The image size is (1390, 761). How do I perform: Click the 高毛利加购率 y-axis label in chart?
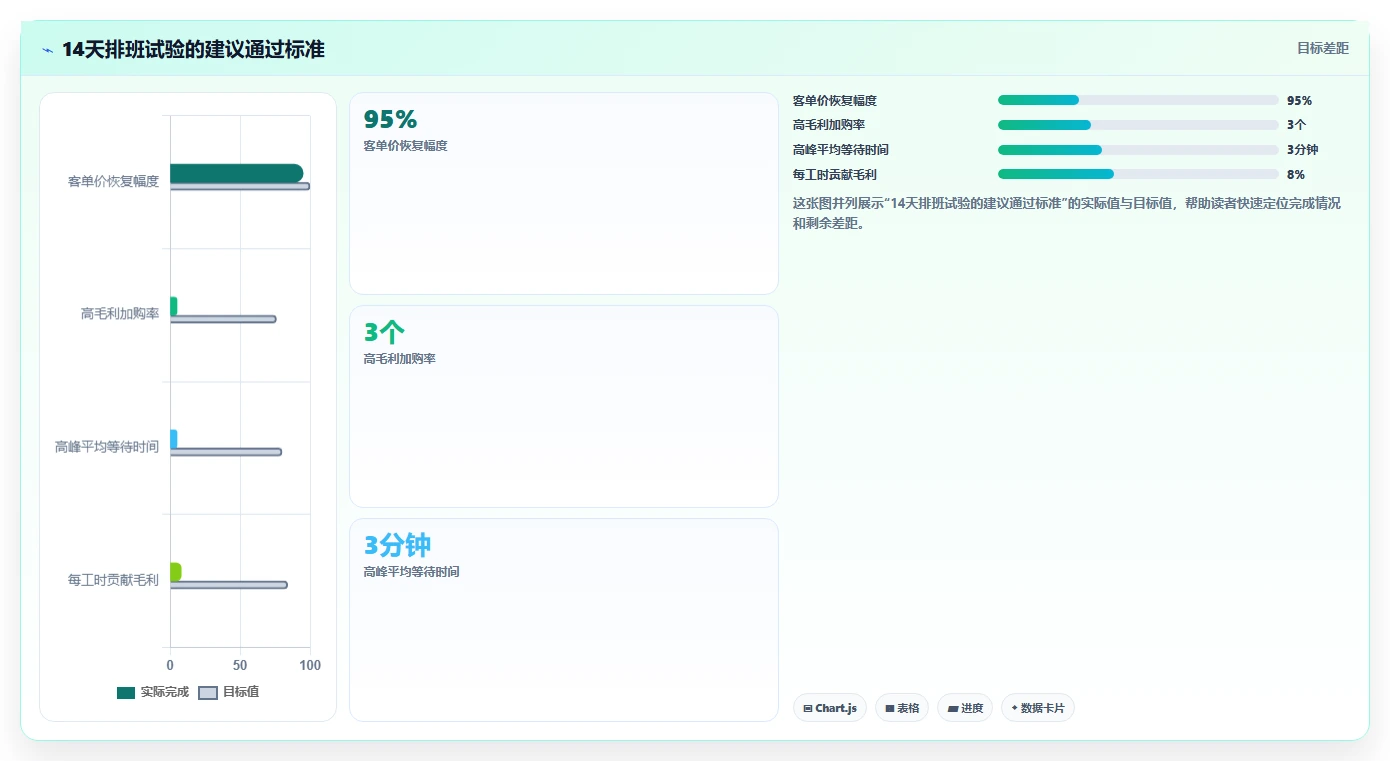120,314
